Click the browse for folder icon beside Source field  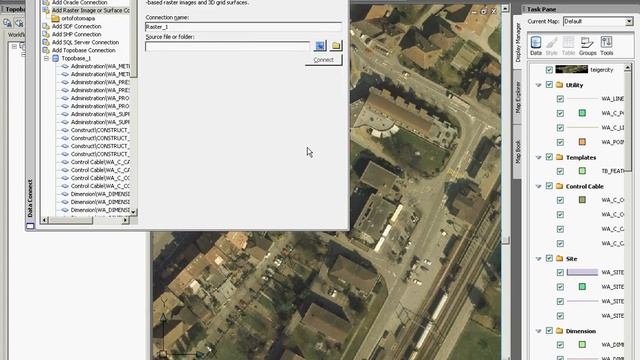[336, 45]
